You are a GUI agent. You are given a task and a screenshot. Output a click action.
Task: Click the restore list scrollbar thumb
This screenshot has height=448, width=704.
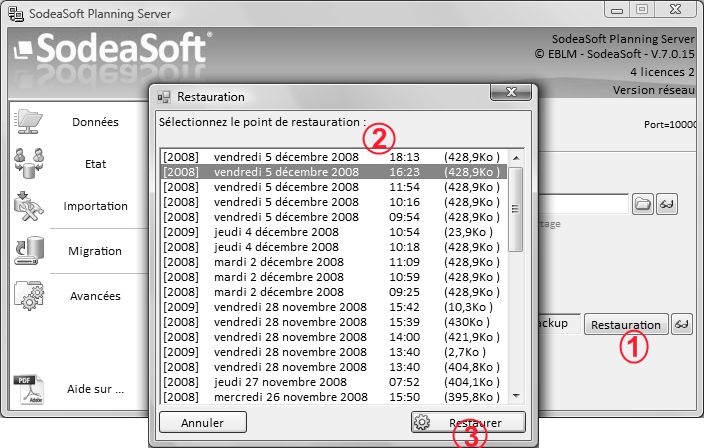[x=516, y=209]
